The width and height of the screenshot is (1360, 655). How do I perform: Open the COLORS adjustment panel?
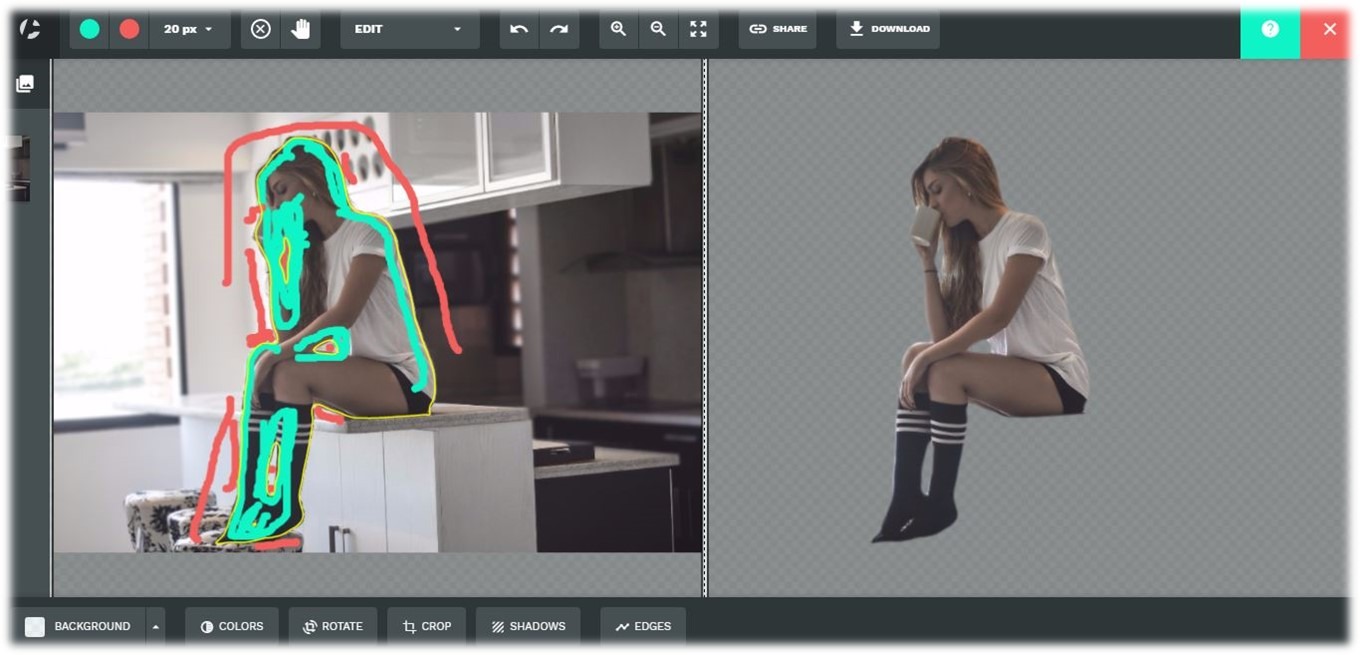(232, 627)
